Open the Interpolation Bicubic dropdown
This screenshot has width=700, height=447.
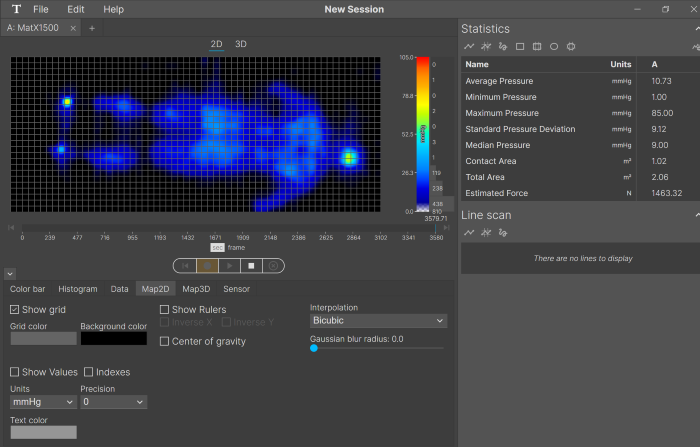[378, 321]
